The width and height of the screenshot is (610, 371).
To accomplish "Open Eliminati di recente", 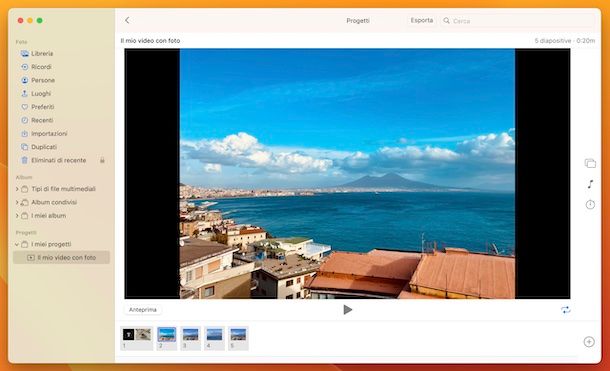I will tap(58, 160).
